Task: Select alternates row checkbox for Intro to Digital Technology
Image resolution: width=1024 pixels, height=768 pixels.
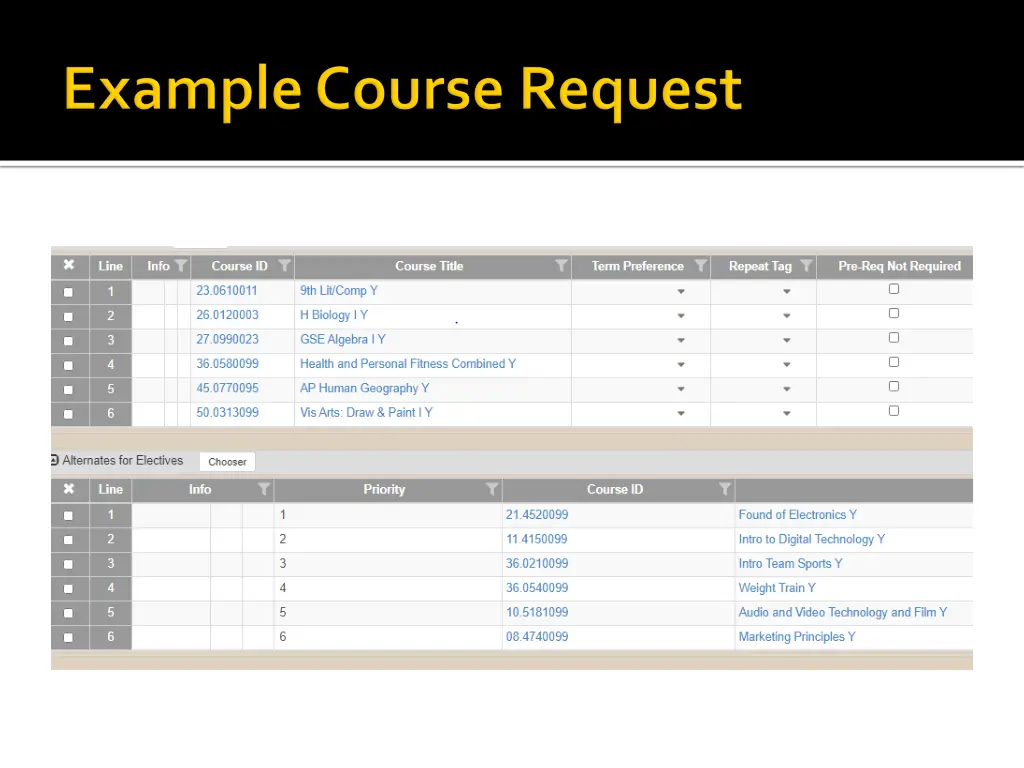Action: coord(68,540)
